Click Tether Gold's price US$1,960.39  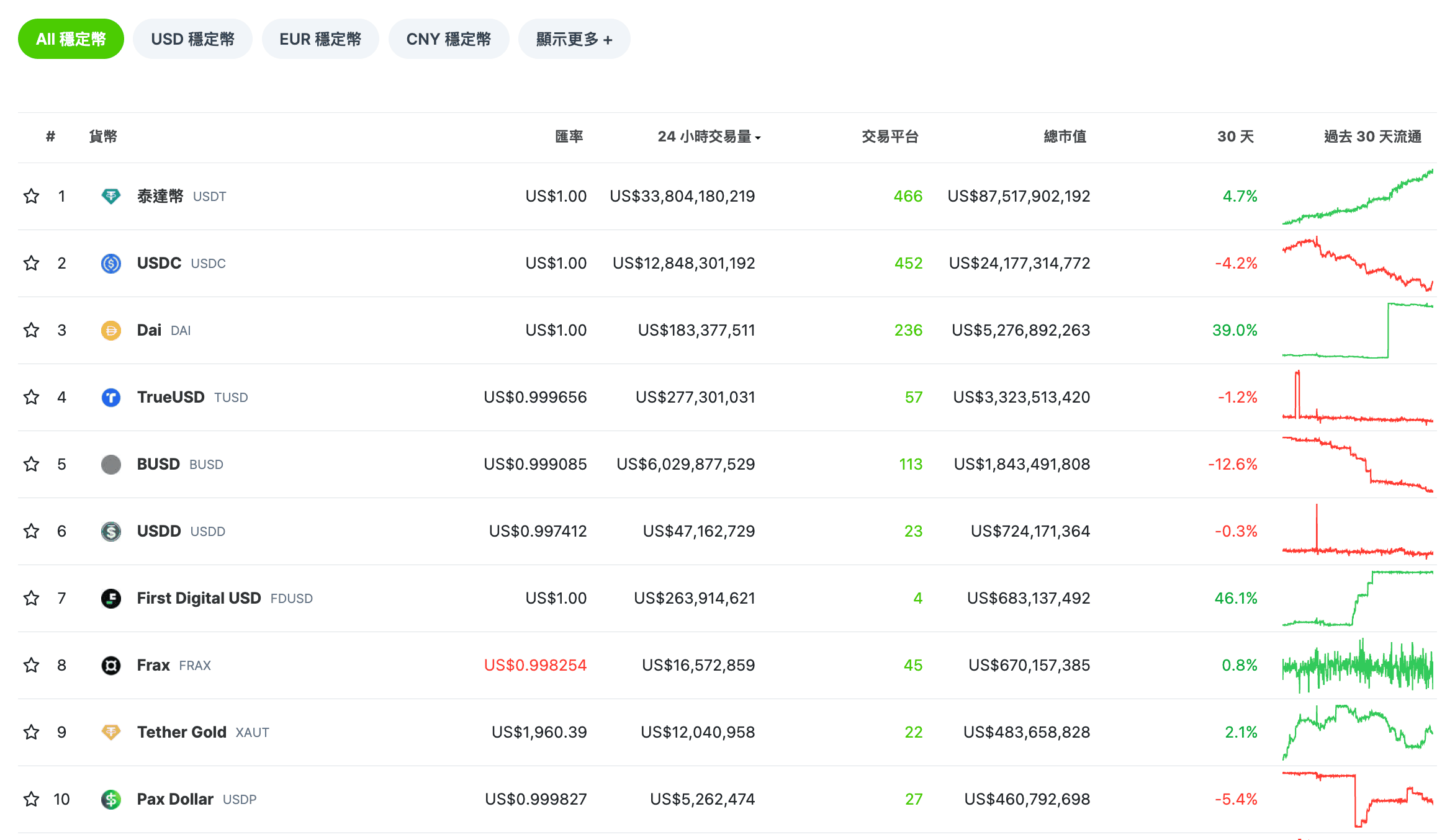click(539, 732)
